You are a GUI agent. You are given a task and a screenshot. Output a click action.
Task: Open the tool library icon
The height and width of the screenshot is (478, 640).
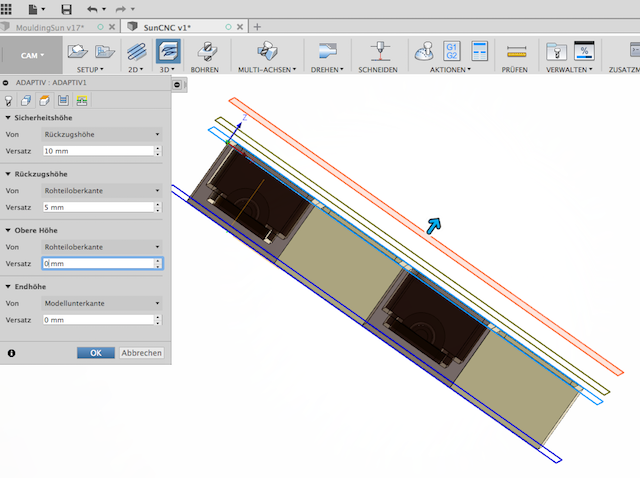556,51
